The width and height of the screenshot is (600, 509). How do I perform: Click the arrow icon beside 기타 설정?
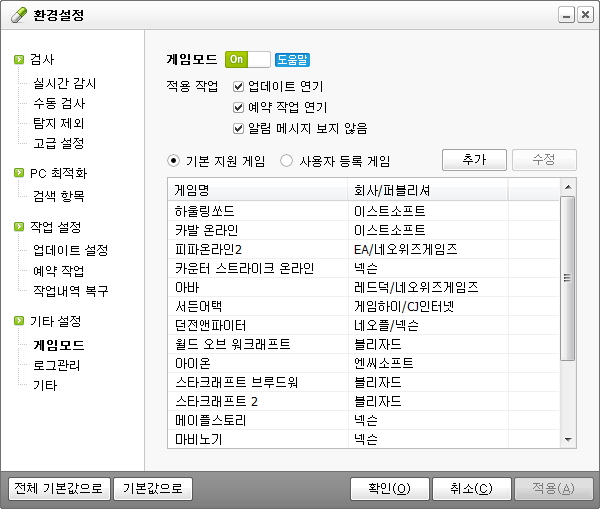coord(19,322)
